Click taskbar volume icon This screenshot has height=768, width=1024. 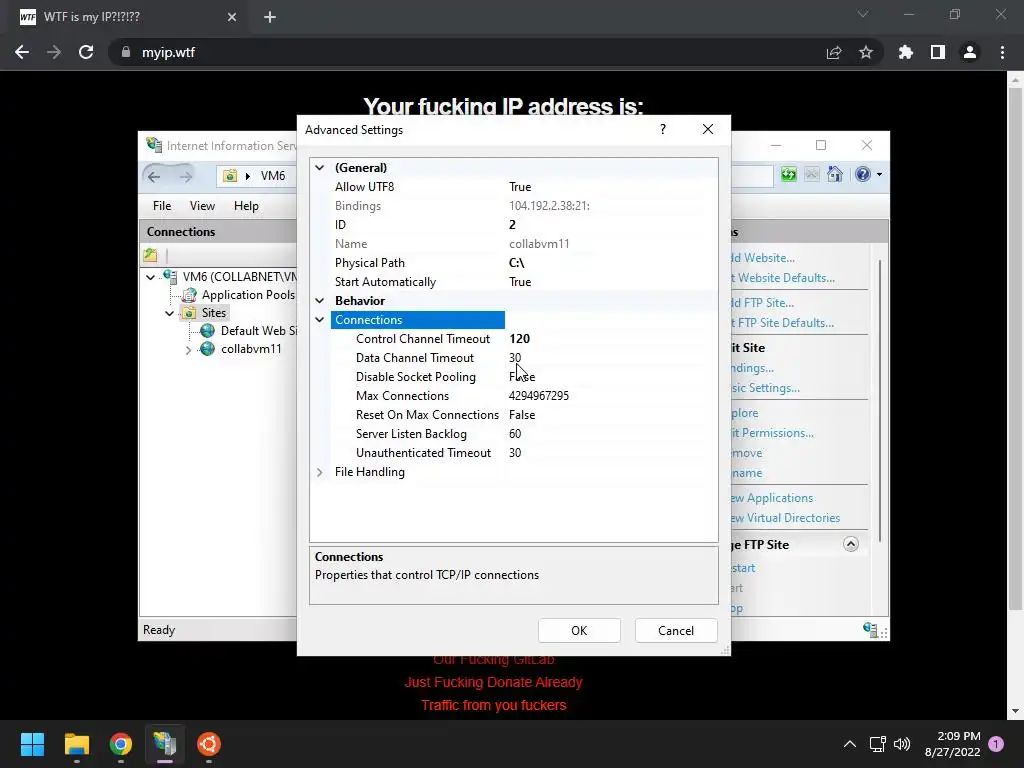(902, 744)
